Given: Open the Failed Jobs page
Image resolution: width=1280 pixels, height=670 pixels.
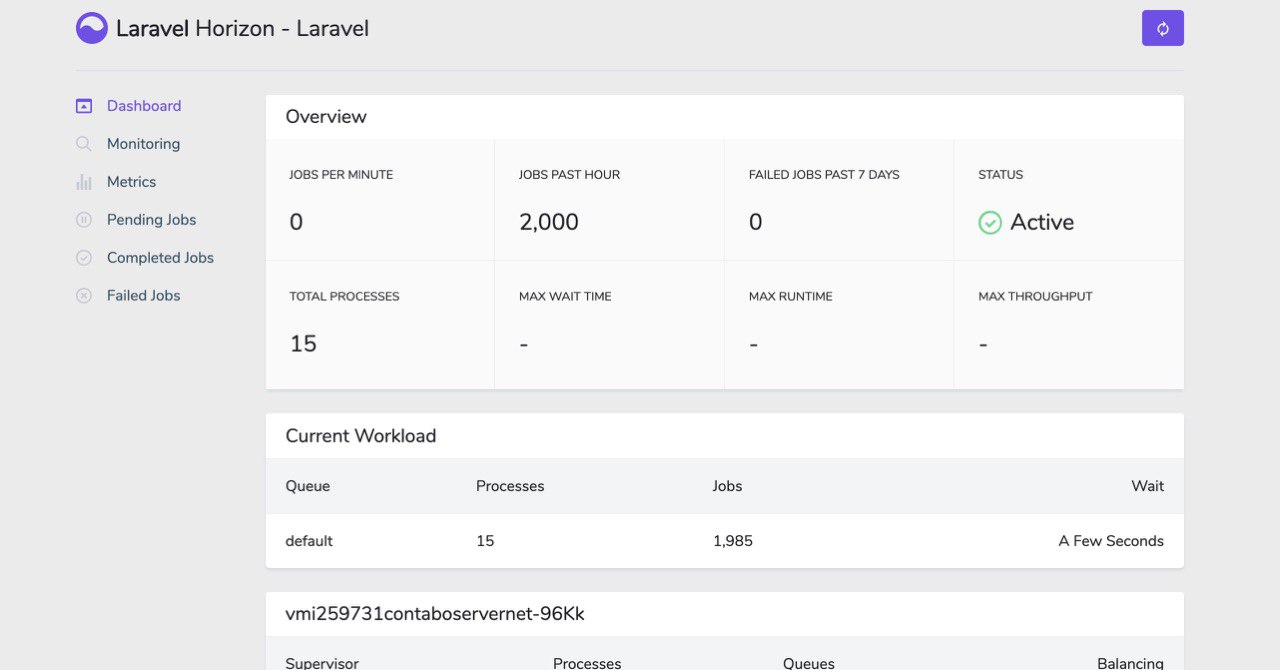Looking at the screenshot, I should 144,296.
